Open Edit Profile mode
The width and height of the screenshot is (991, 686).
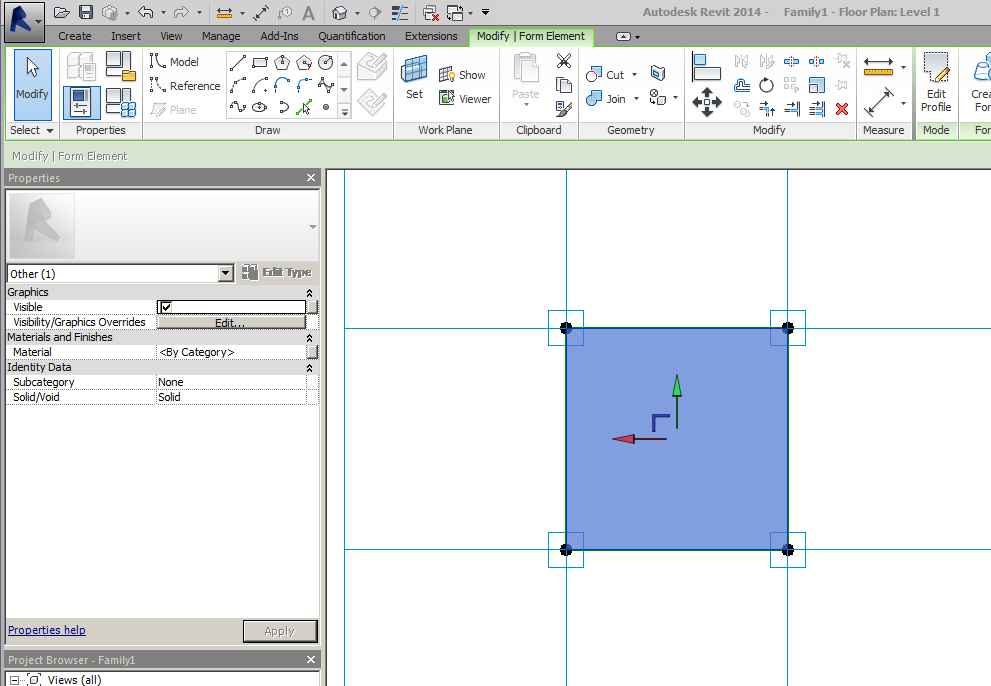click(x=936, y=82)
